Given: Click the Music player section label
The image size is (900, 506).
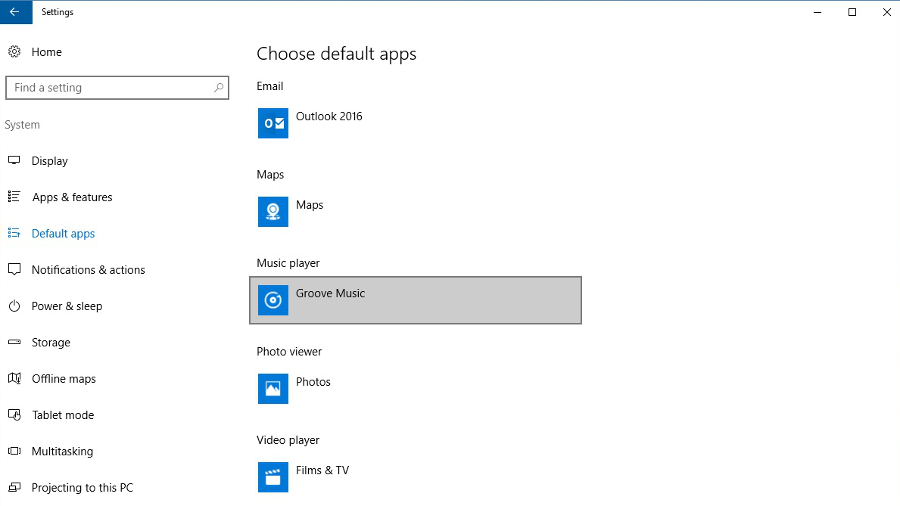Looking at the screenshot, I should click(288, 263).
